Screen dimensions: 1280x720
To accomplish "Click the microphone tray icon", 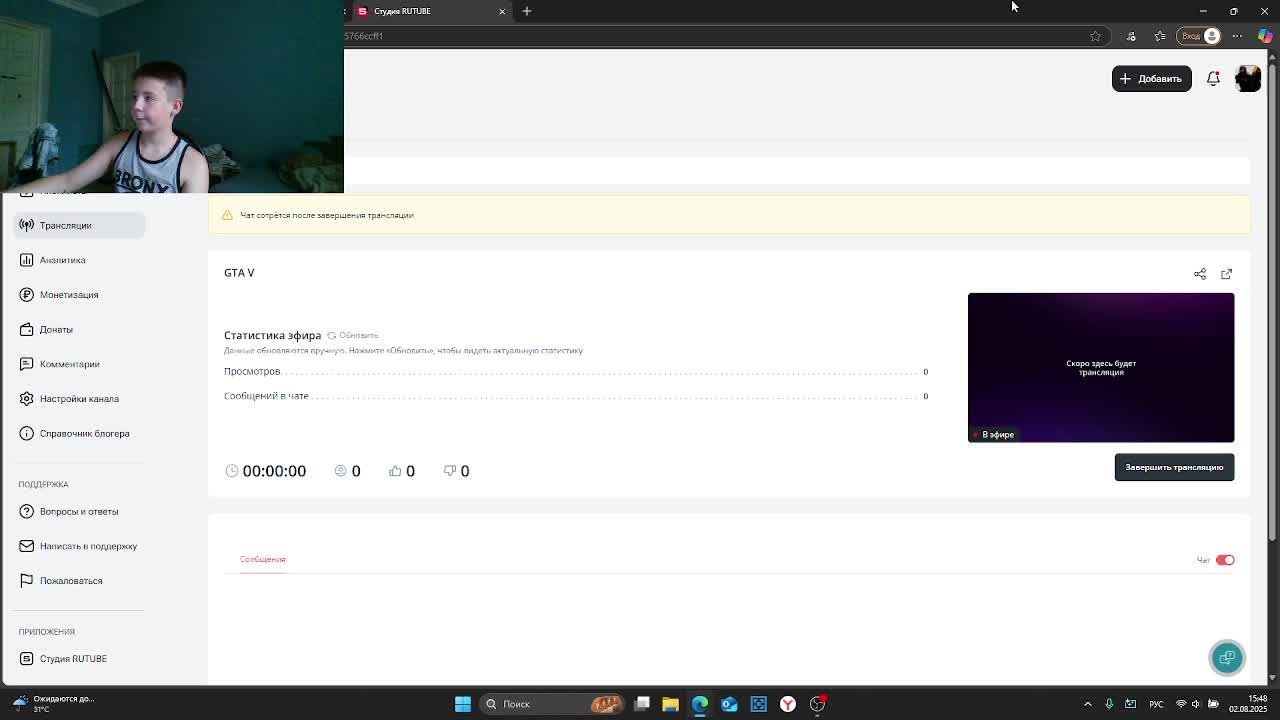I will coord(1109,704).
